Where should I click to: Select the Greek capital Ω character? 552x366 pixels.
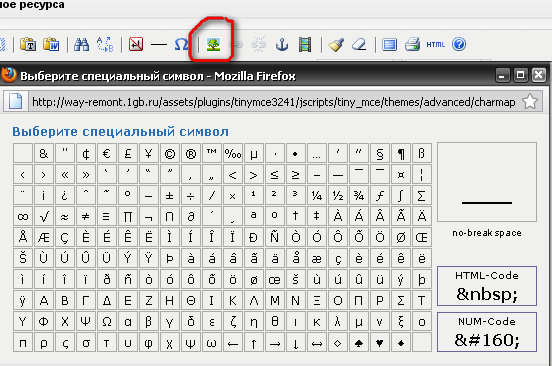coord(107,321)
